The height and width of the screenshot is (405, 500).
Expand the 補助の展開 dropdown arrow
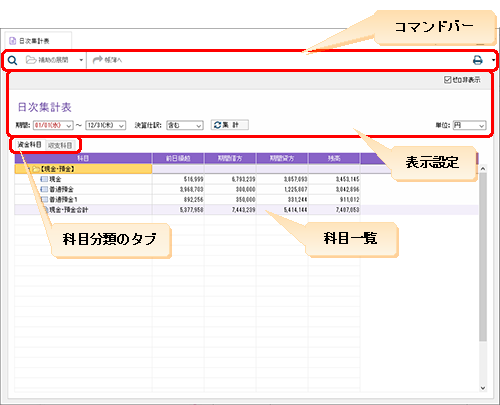click(81, 60)
